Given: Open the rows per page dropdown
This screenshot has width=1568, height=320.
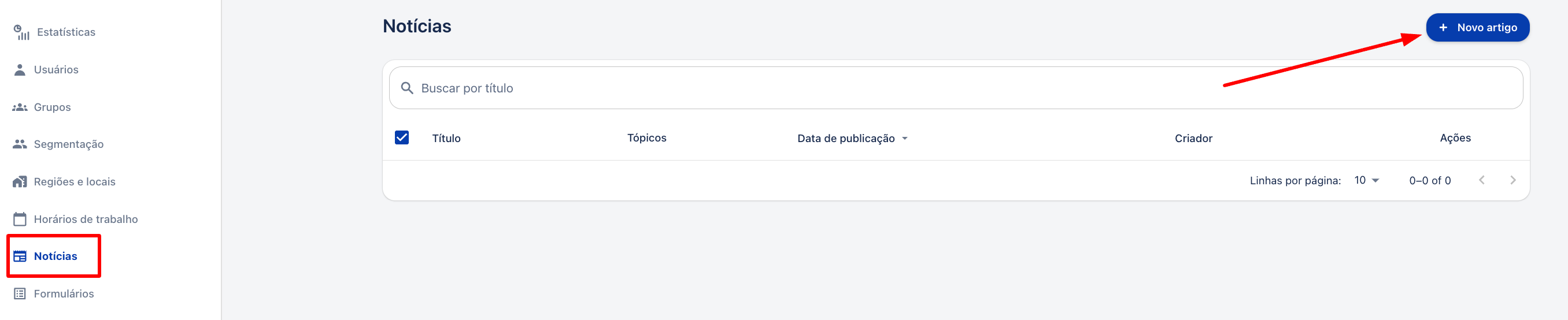Looking at the screenshot, I should [1367, 180].
